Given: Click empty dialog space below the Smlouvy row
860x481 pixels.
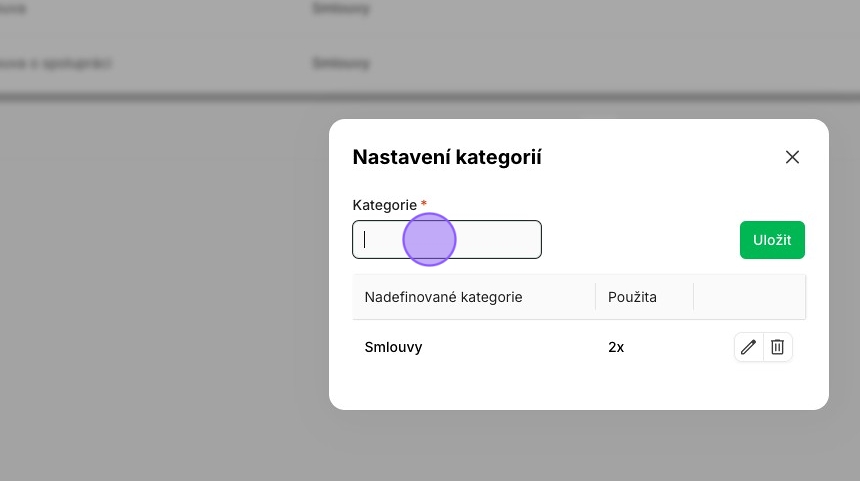Looking at the screenshot, I should tap(578, 390).
